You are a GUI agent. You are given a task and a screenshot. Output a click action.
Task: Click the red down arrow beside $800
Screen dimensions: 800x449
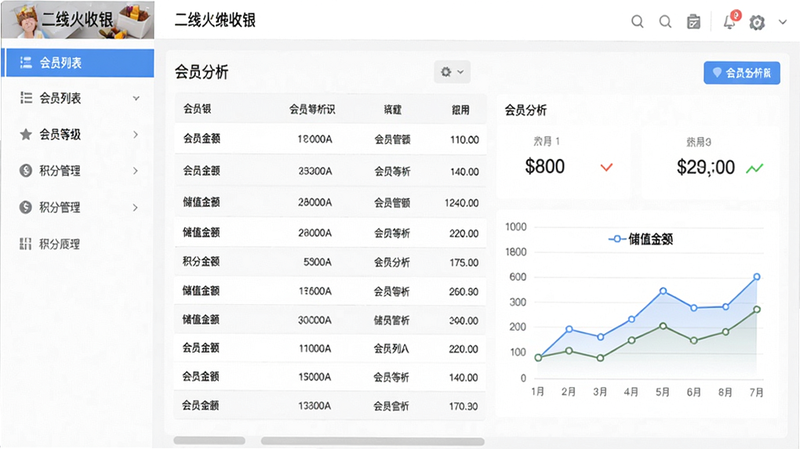pyautogui.click(x=606, y=167)
